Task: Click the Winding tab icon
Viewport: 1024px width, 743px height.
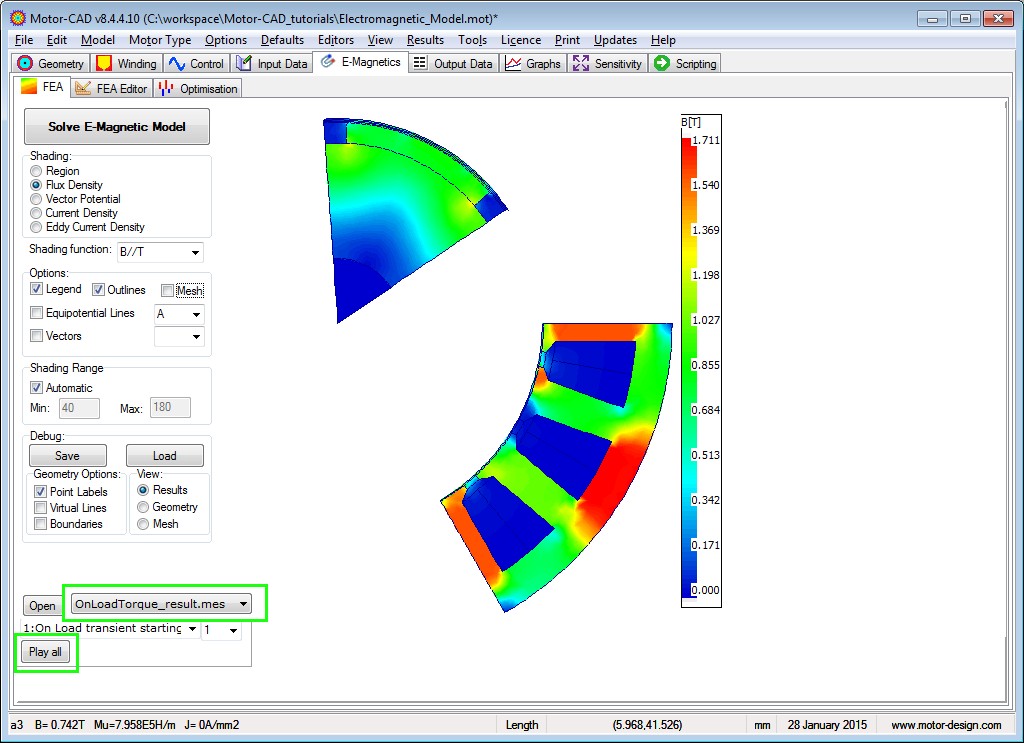Action: click(x=105, y=64)
